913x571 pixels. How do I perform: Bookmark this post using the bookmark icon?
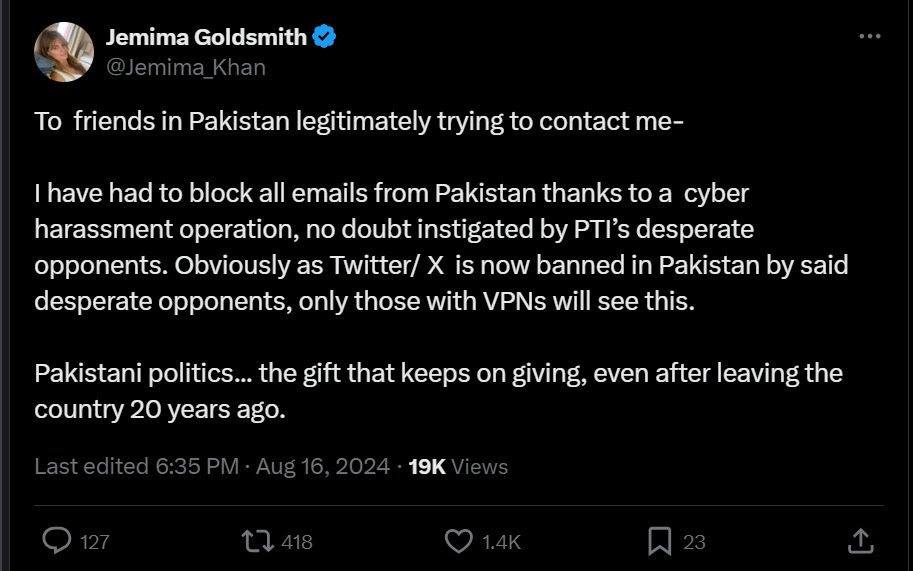coord(659,541)
